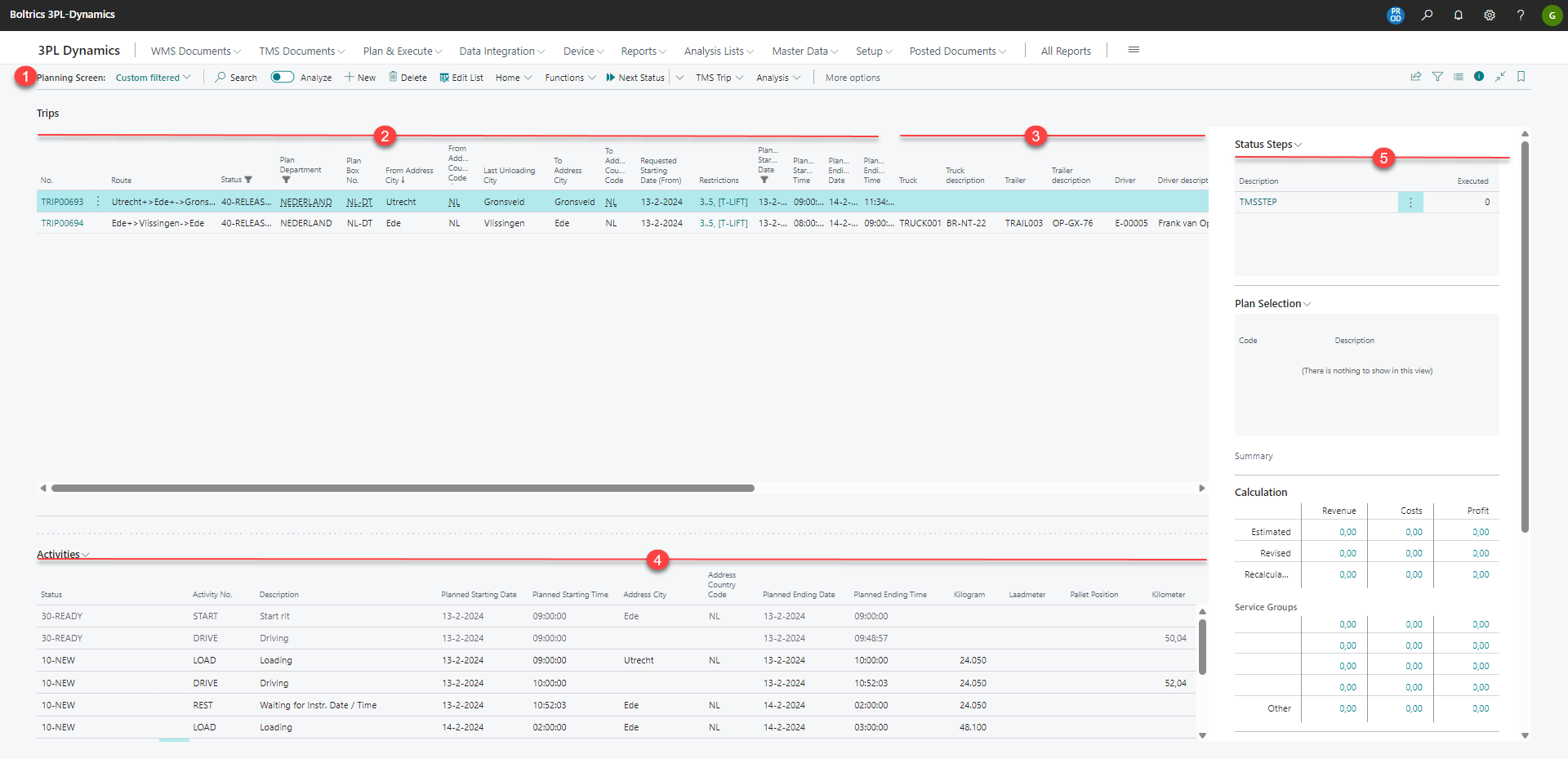1568x759 pixels.
Task: Open the notifications bell
Action: [x=1458, y=15]
